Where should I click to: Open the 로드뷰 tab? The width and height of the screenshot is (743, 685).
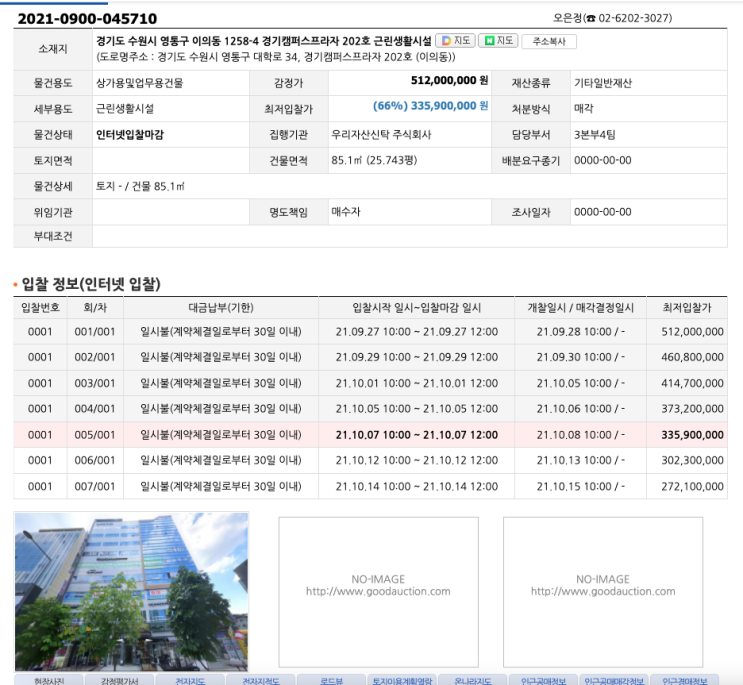coord(331,680)
